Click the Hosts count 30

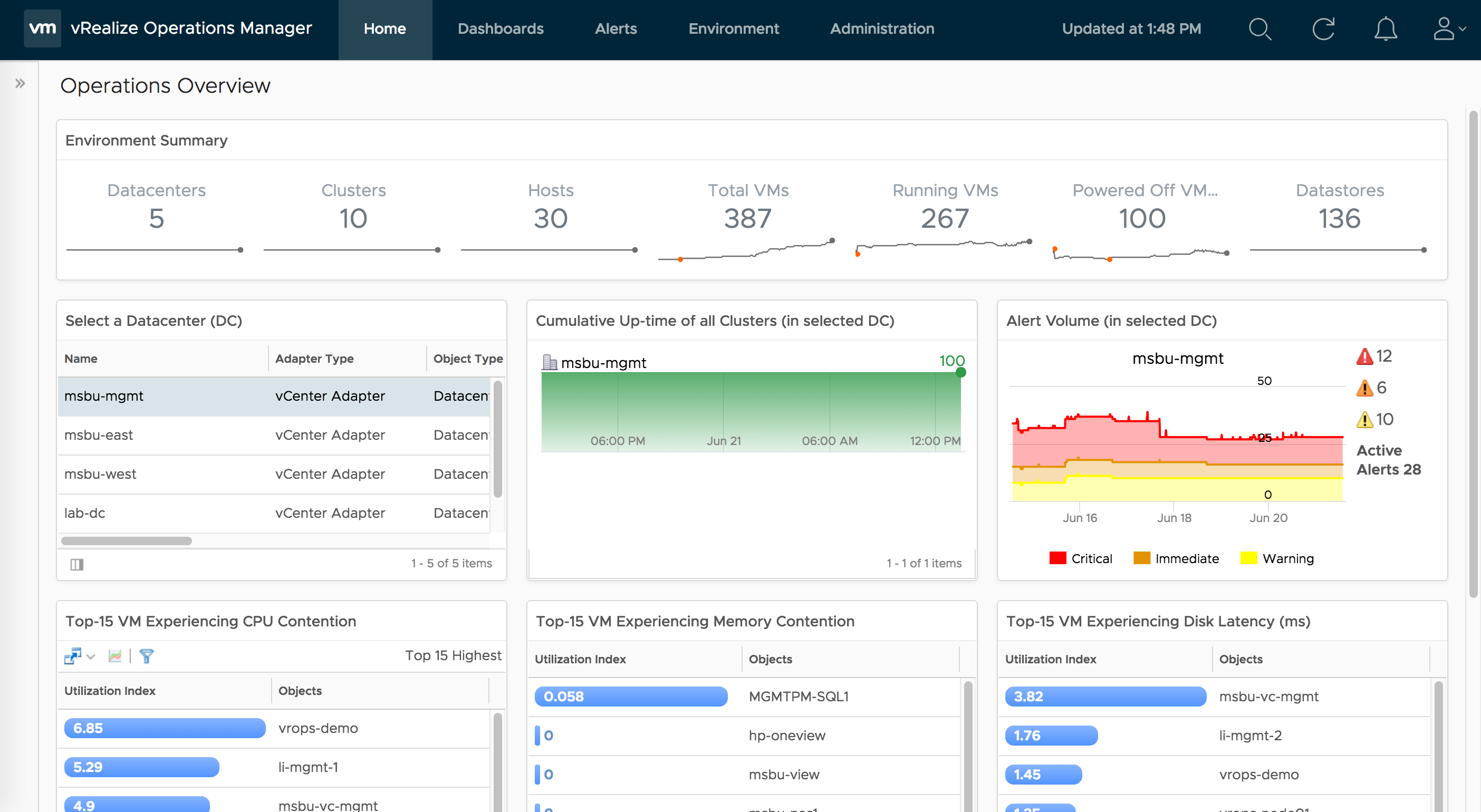pyautogui.click(x=550, y=218)
